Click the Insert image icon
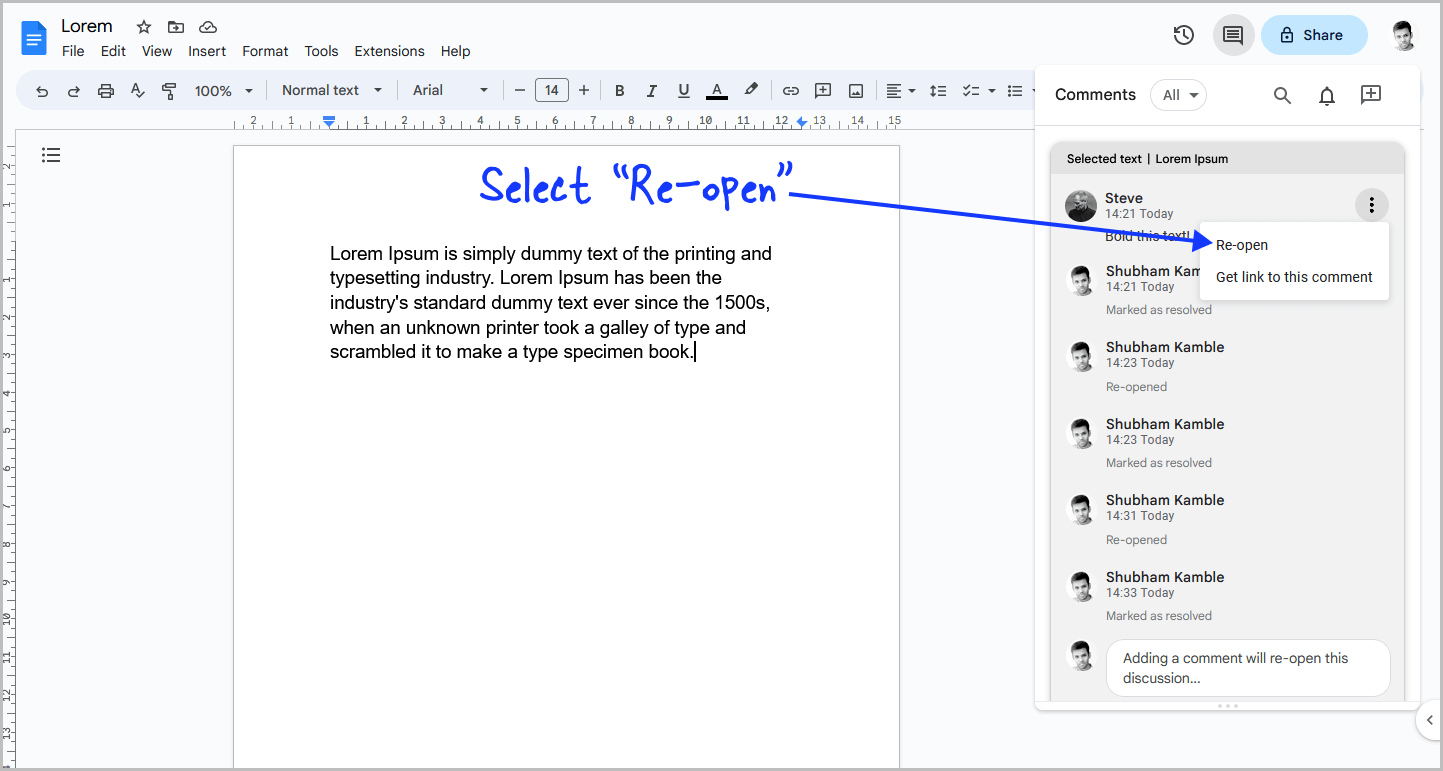This screenshot has height=771, width=1443. 856,90
